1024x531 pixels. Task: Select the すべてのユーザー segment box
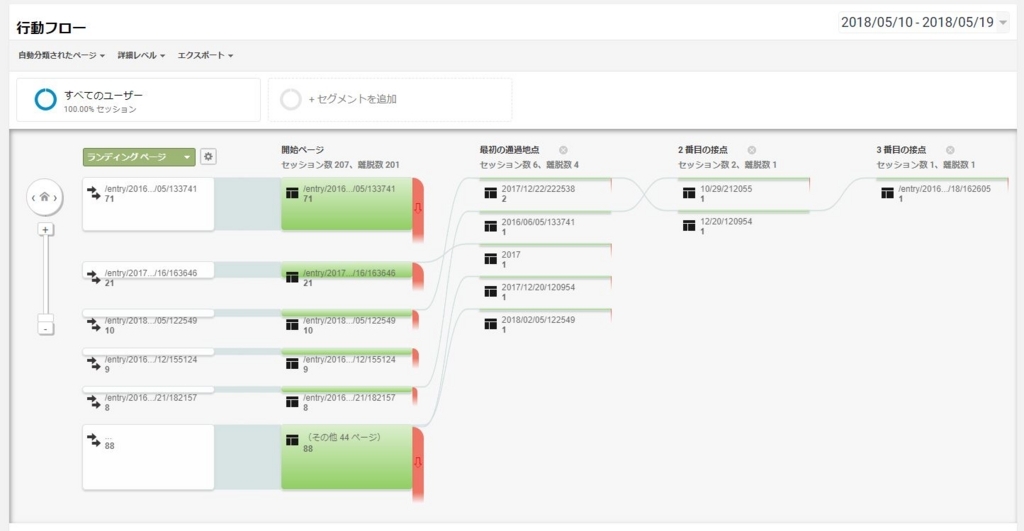tap(138, 100)
